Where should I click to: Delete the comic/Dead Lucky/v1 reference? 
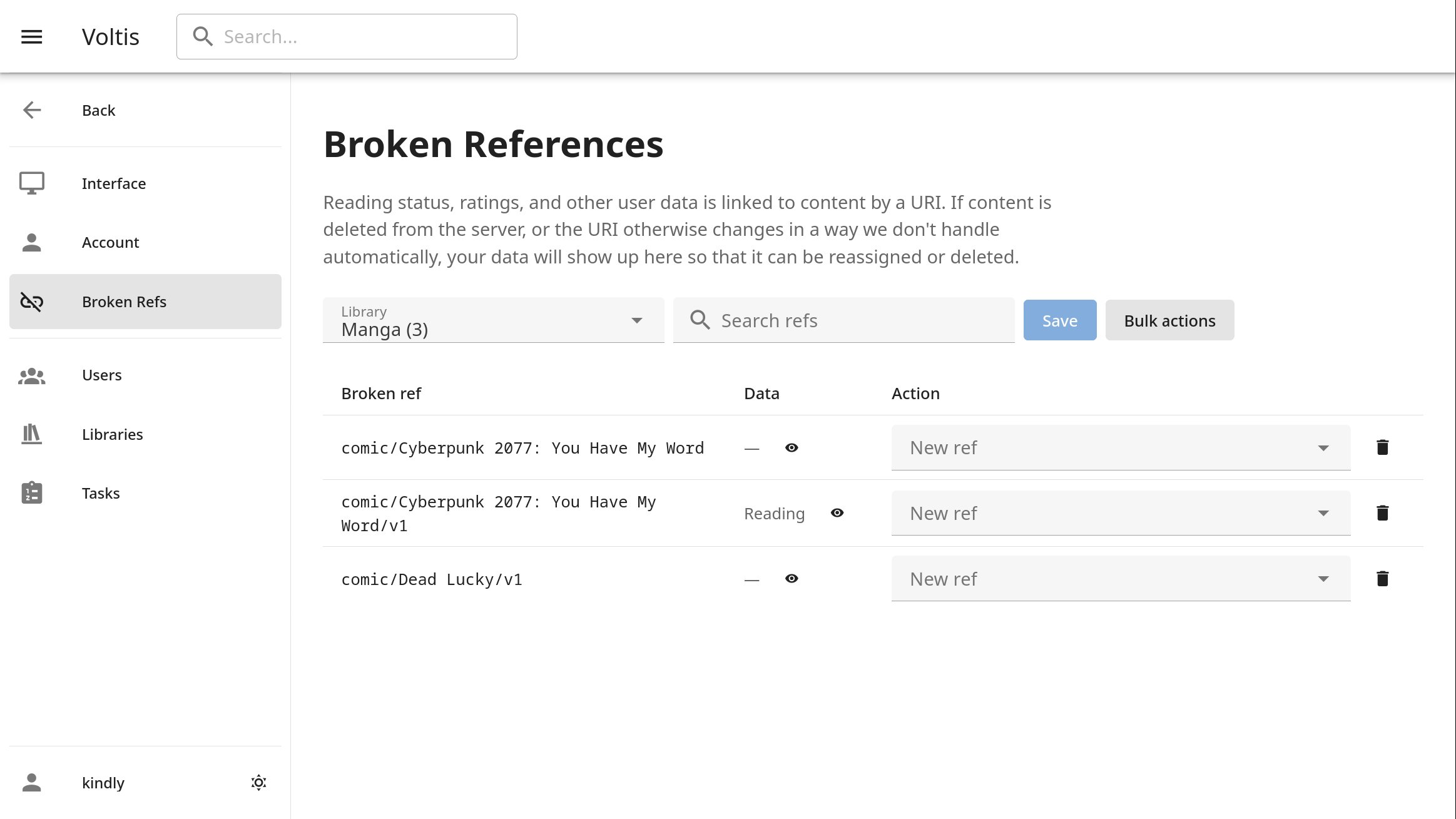click(1382, 578)
